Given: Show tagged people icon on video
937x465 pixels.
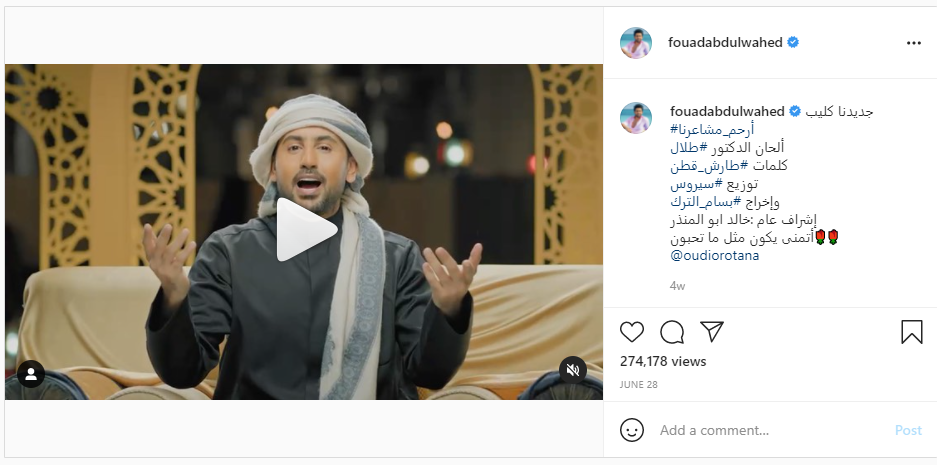Looking at the screenshot, I should [31, 374].
